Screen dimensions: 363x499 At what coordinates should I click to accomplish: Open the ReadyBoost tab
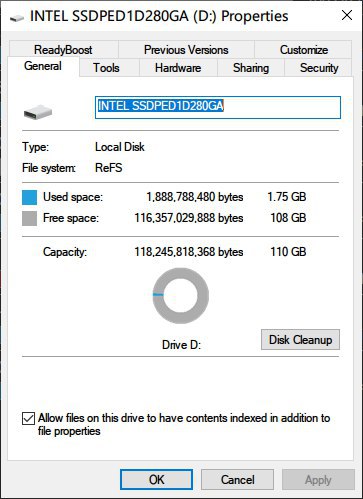63,50
